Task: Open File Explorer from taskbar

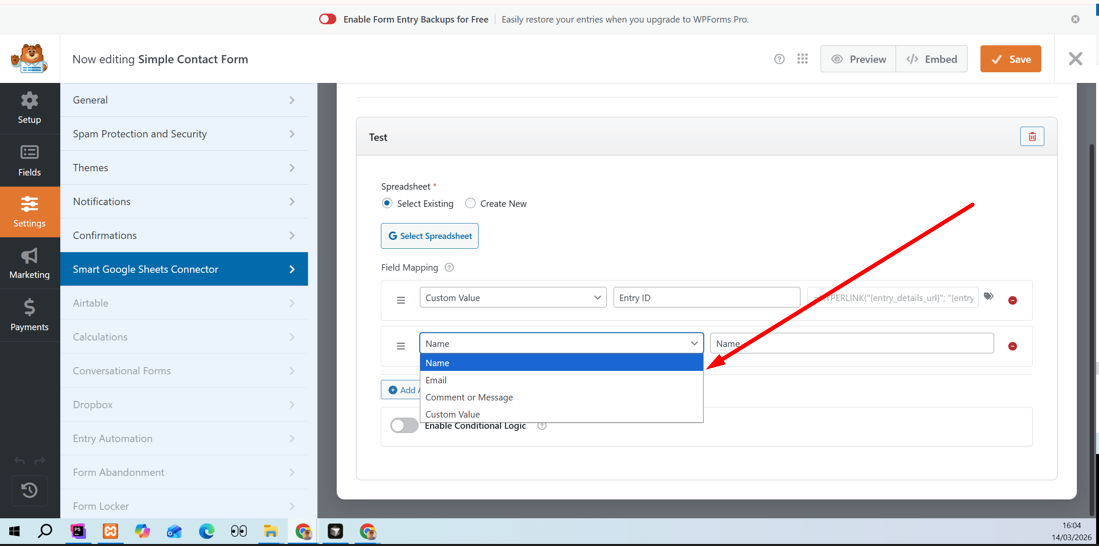Action: (x=271, y=531)
